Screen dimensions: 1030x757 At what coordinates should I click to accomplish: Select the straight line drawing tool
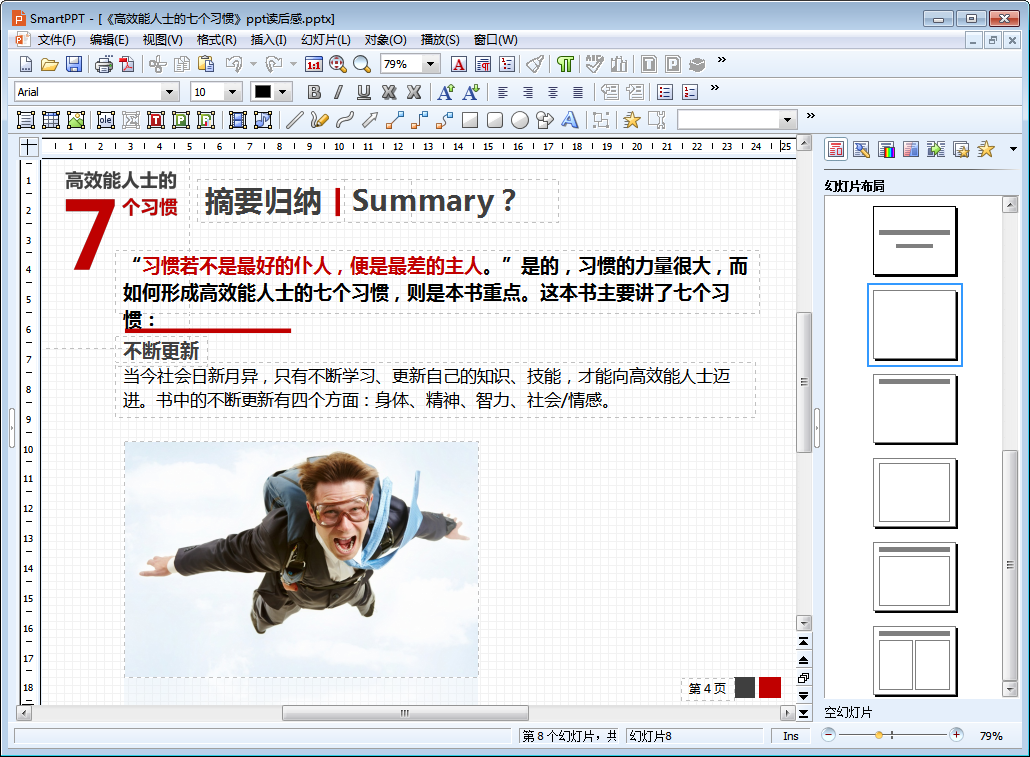click(x=294, y=120)
